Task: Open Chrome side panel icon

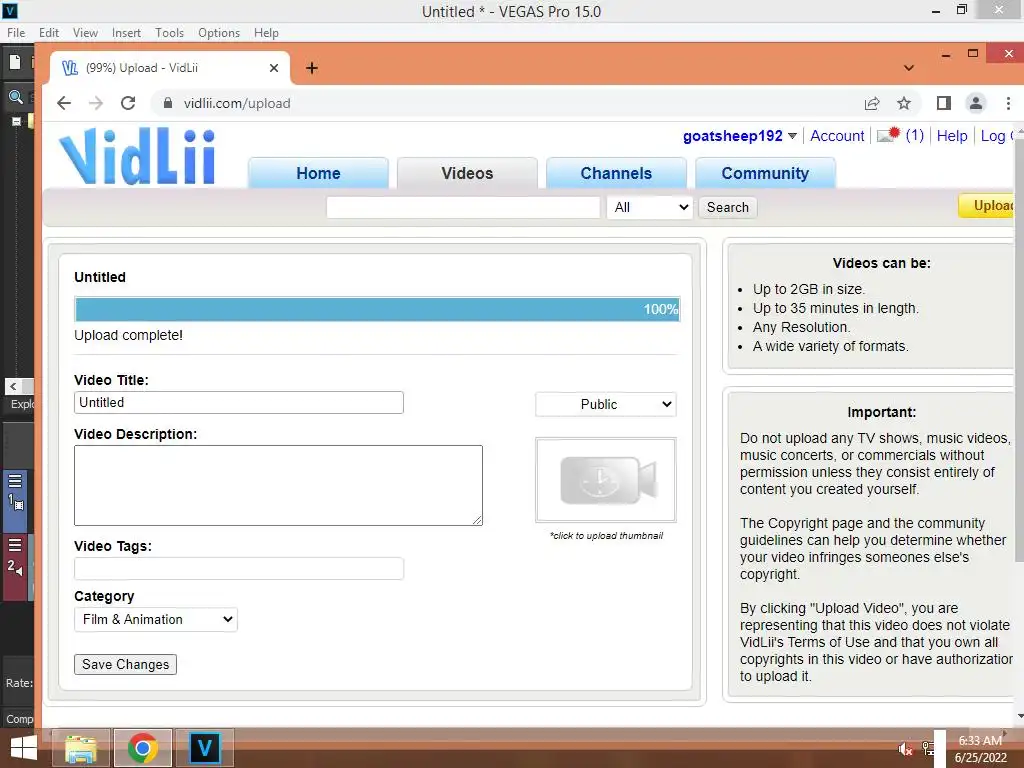Action: [x=943, y=103]
